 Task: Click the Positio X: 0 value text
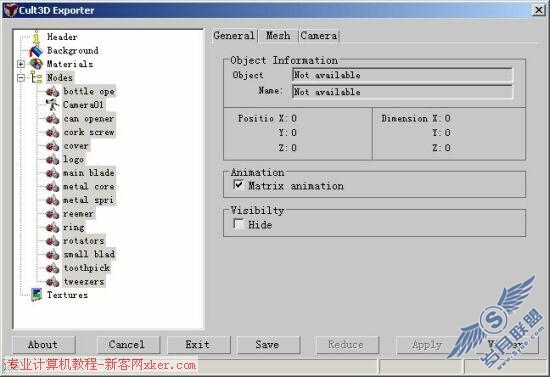[267, 119]
